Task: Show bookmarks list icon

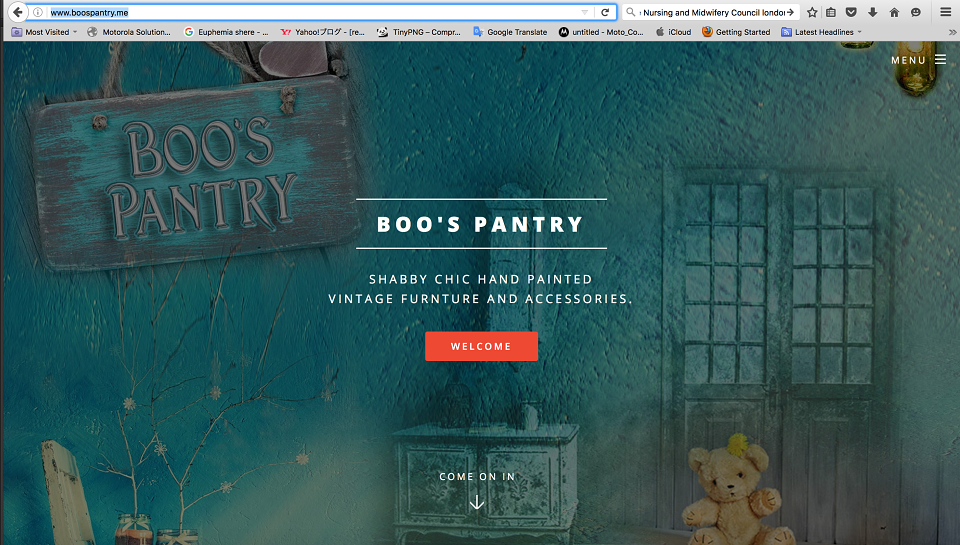Action: coord(831,12)
